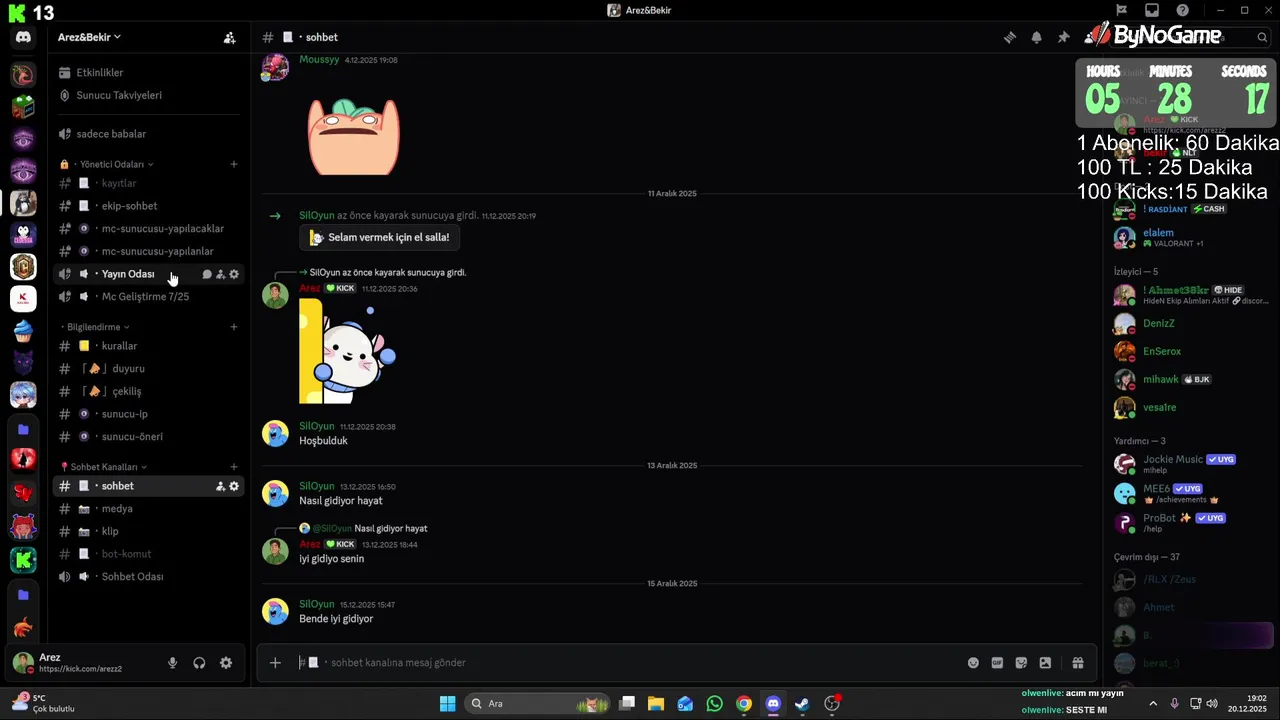Open mc-sunucusu-yapılacaklar channel

(x=149, y=229)
